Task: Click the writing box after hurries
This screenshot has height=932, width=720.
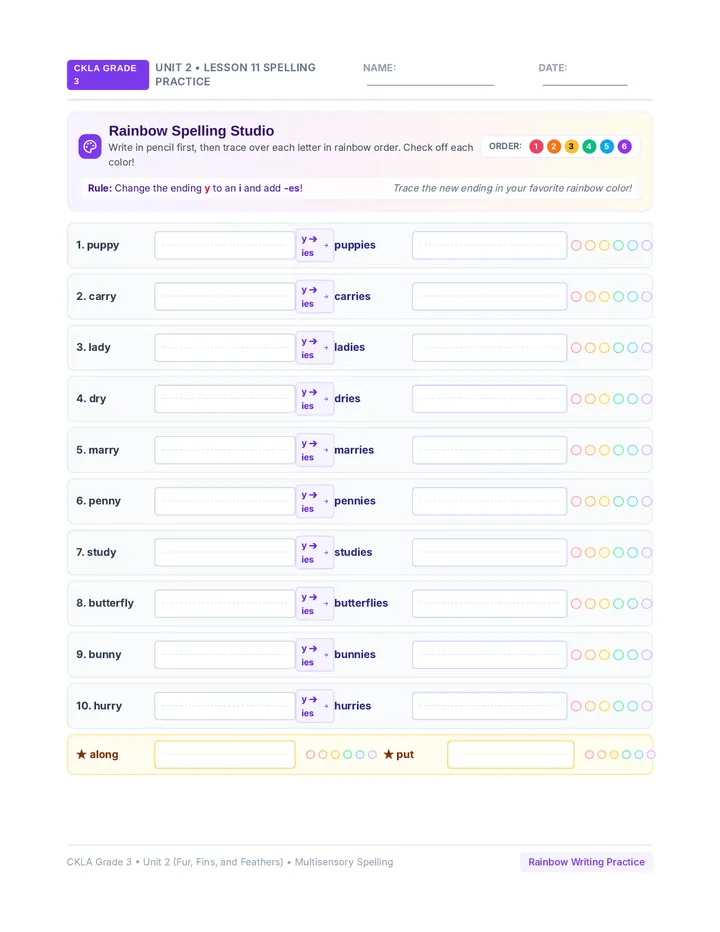Action: 489,706
